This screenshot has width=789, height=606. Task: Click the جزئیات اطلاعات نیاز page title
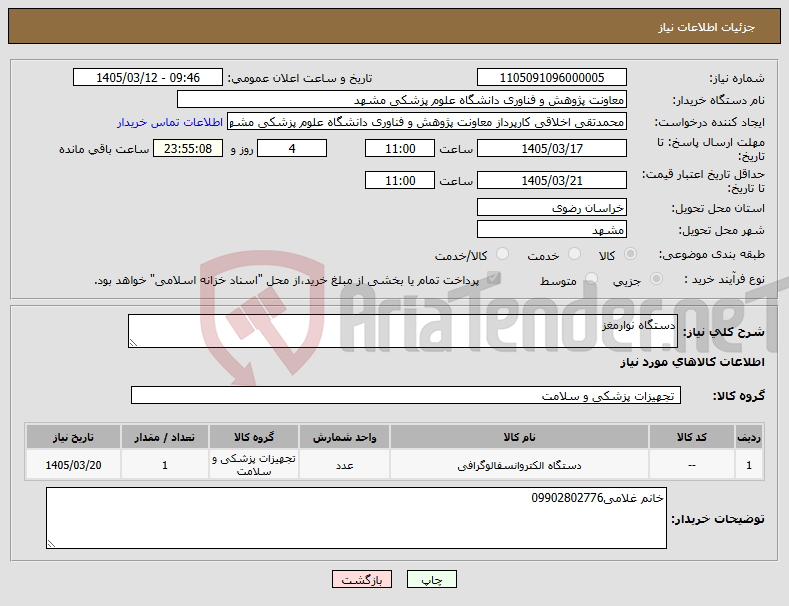[x=706, y=27]
